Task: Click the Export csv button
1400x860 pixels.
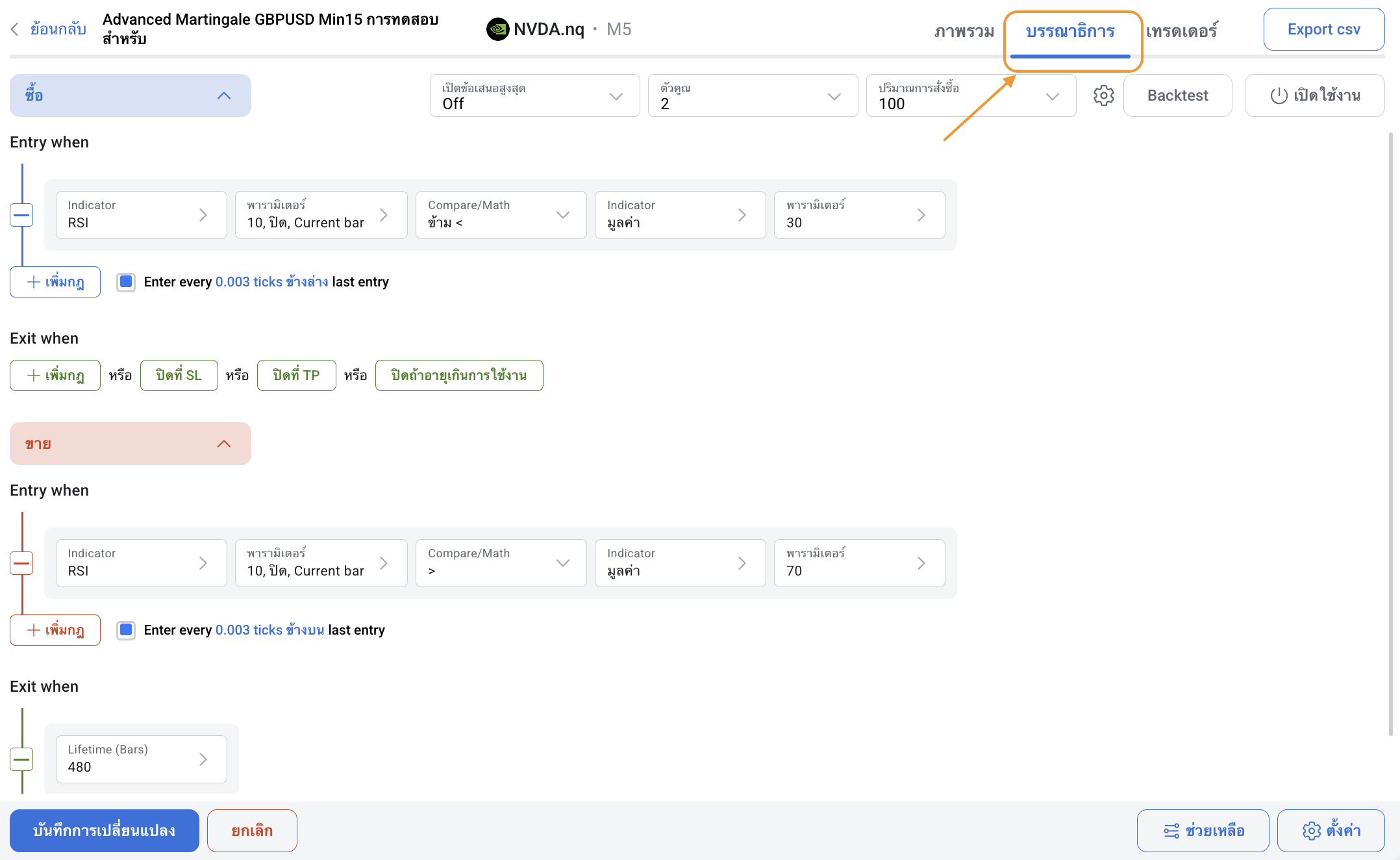Action: 1323,29
